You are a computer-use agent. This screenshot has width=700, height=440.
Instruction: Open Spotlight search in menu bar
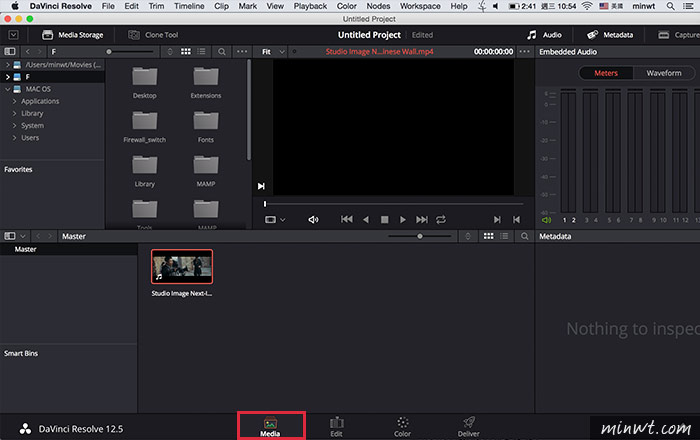point(671,6)
